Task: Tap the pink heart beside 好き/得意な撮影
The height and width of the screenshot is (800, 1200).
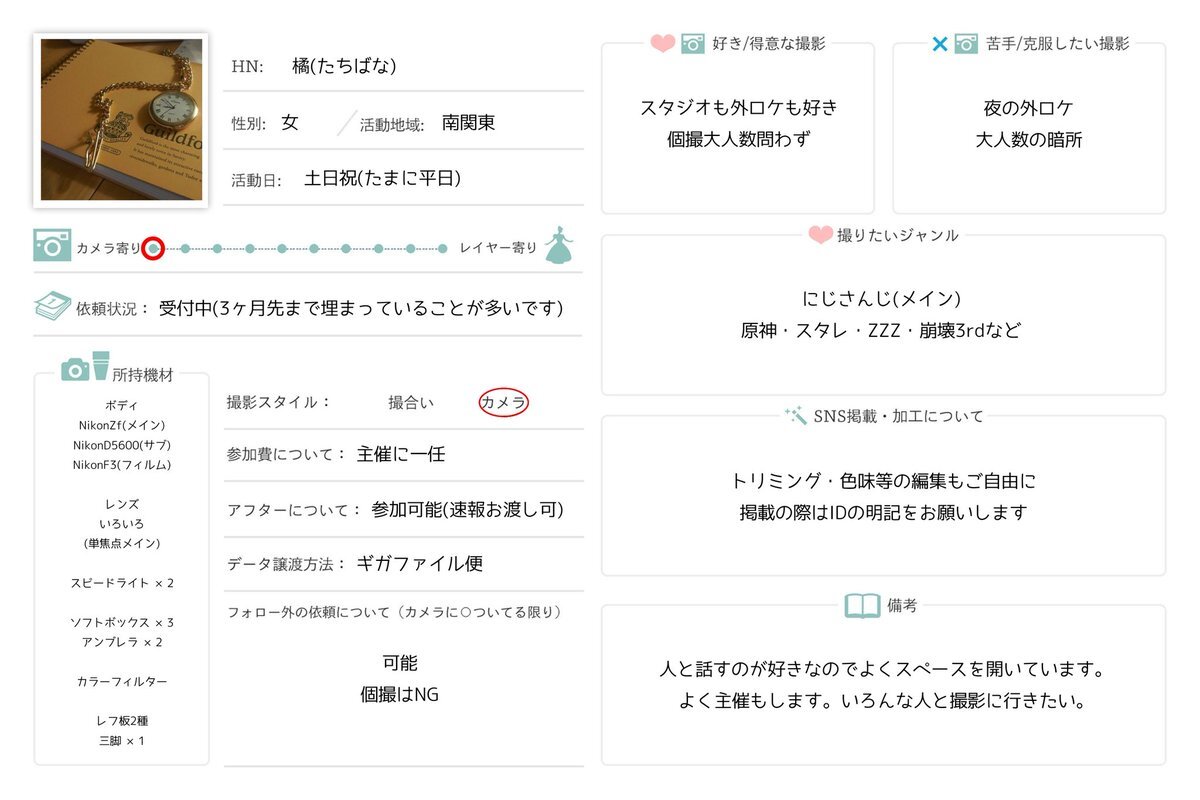Action: [x=662, y=44]
